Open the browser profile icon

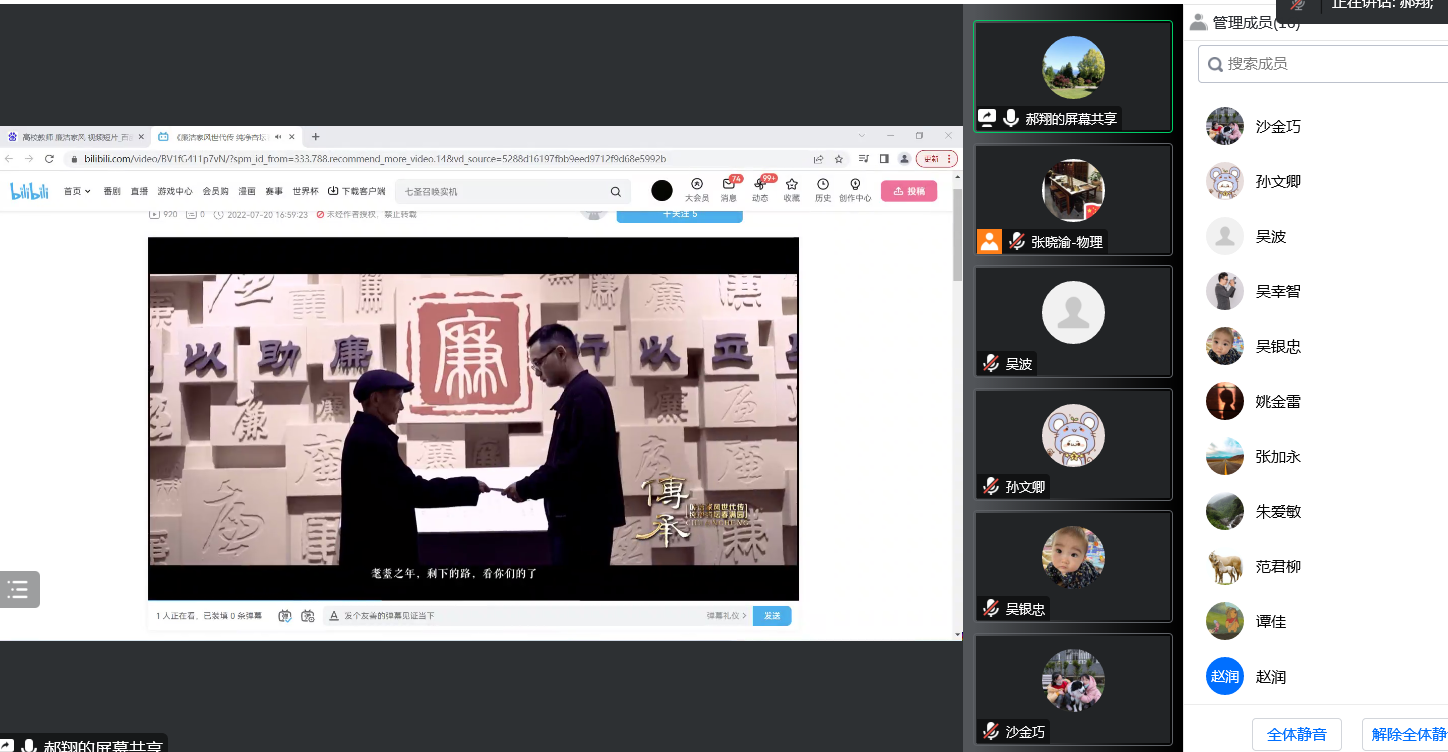tap(904, 158)
